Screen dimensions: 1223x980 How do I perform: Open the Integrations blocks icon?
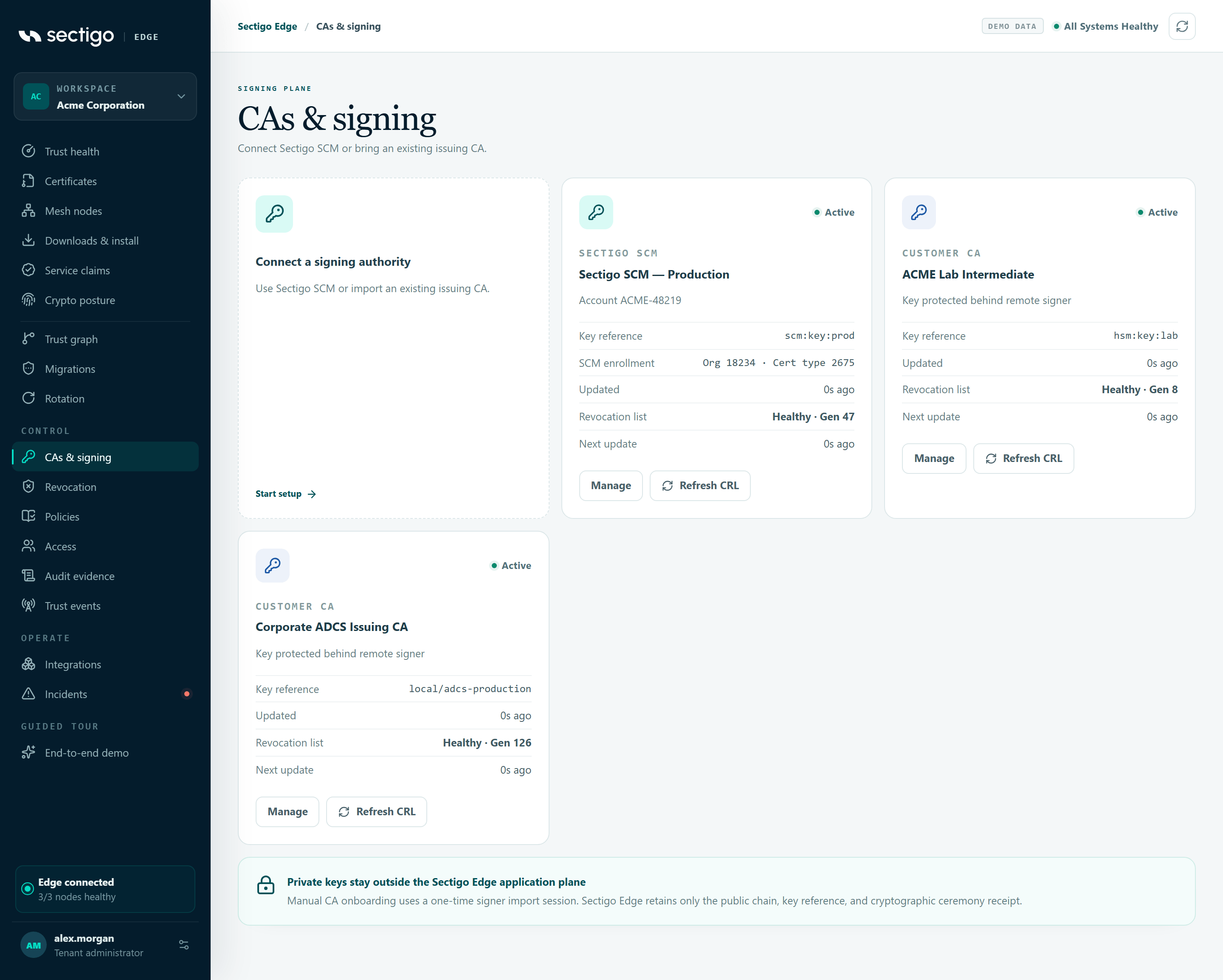(x=28, y=664)
